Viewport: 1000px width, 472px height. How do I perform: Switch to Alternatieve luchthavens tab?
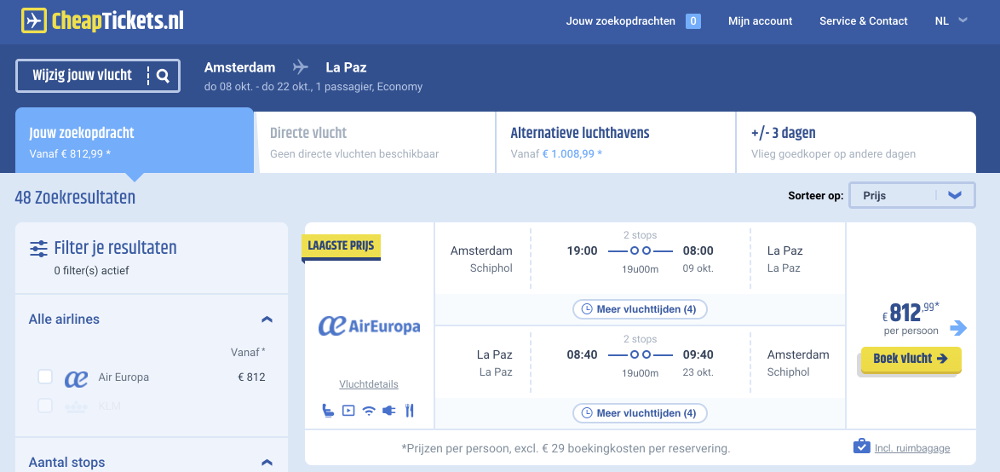(x=616, y=142)
